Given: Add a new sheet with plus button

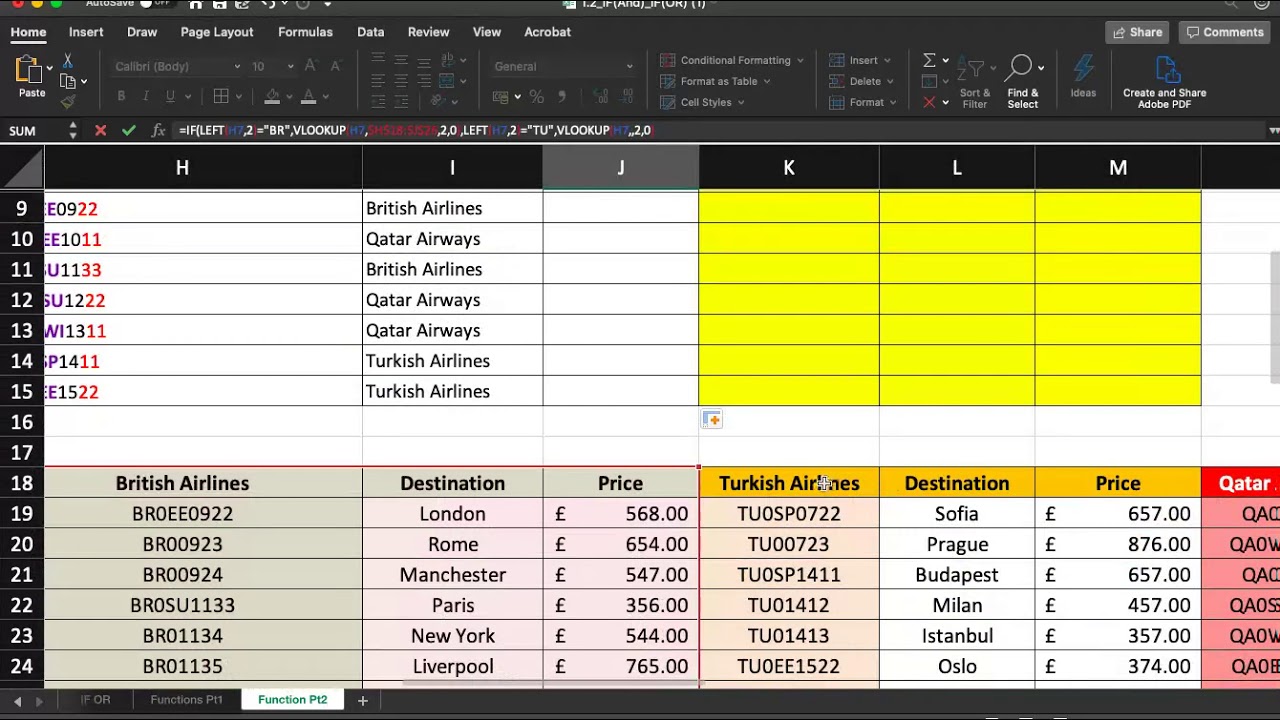Looking at the screenshot, I should point(363,701).
